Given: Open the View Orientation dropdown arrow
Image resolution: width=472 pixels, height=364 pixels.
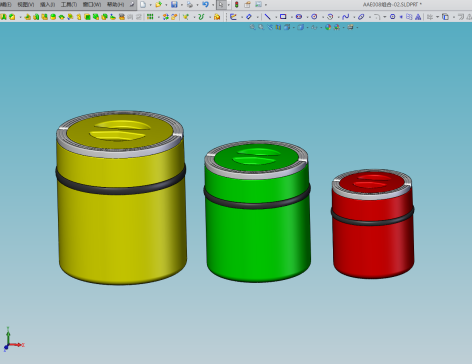Looking at the screenshot, I should (x=293, y=28).
